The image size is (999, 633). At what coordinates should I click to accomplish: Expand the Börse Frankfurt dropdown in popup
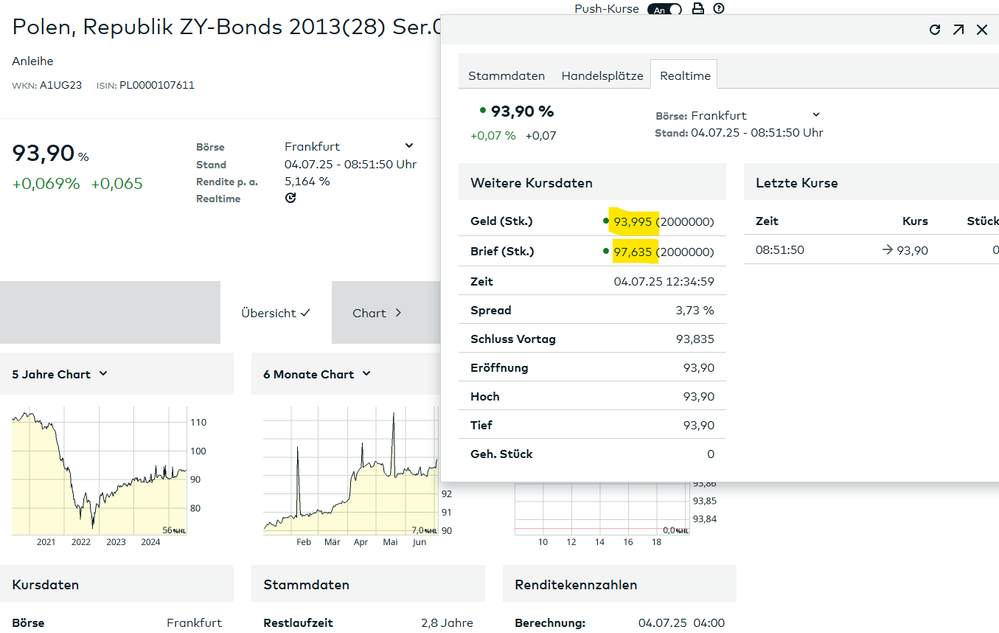pyautogui.click(x=816, y=115)
